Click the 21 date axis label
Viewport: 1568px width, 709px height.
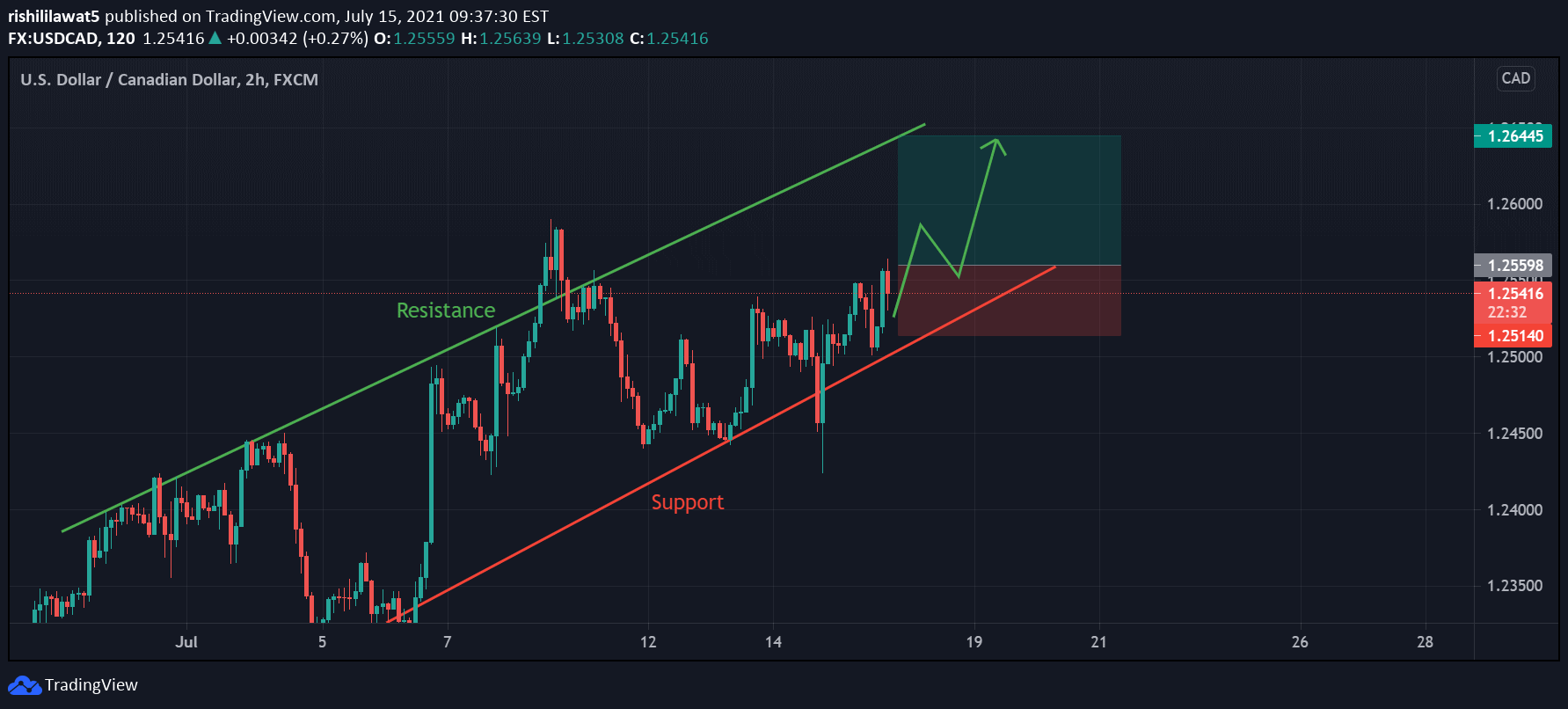coord(1098,641)
